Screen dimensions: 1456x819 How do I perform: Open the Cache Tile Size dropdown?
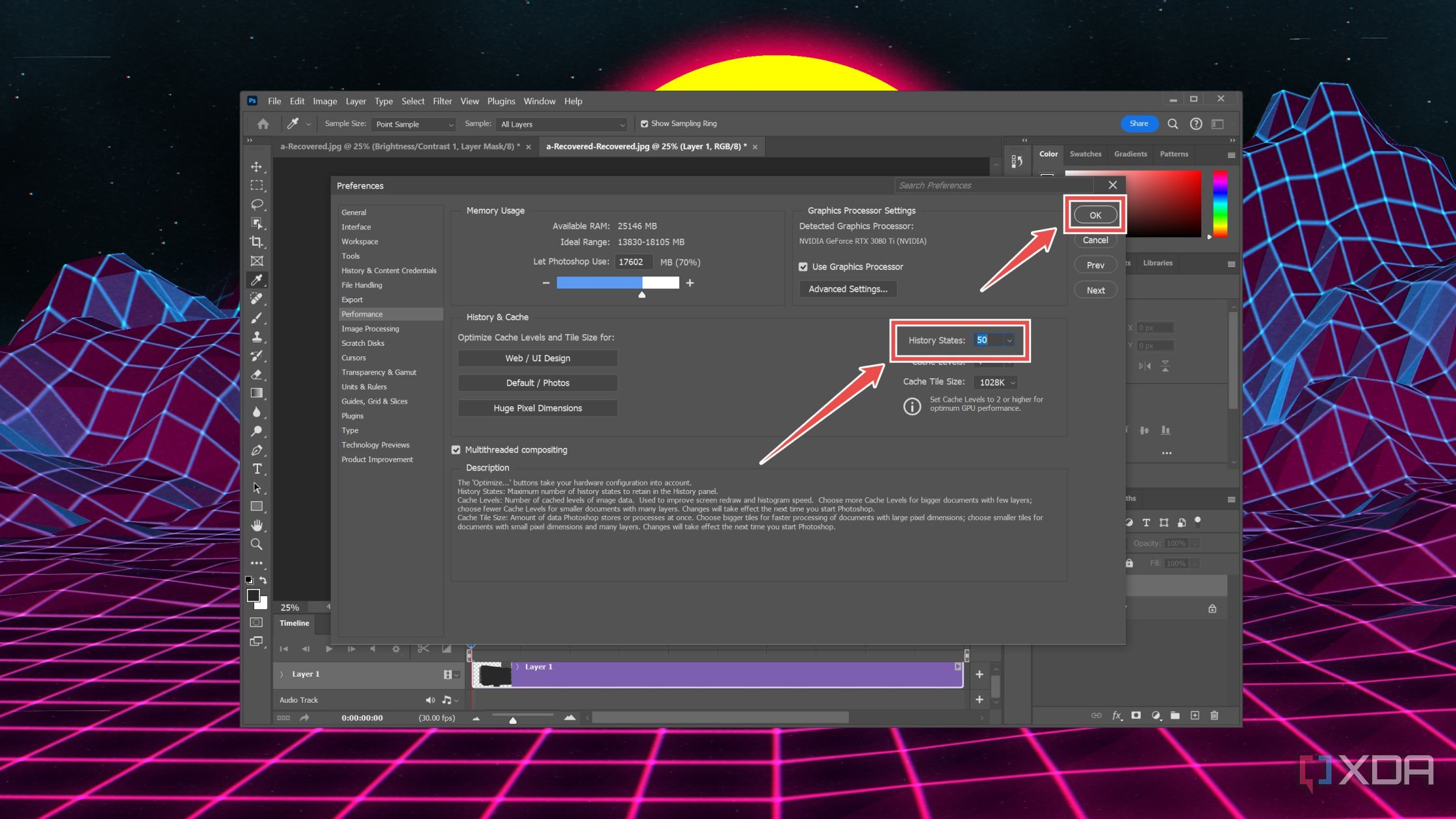click(x=995, y=382)
